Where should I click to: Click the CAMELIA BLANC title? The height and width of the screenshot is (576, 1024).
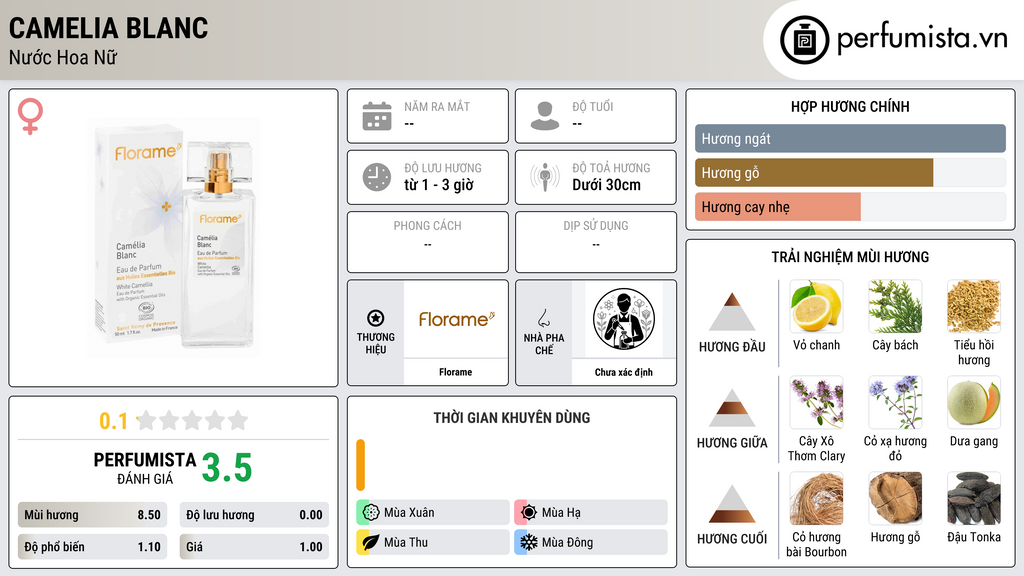[108, 28]
